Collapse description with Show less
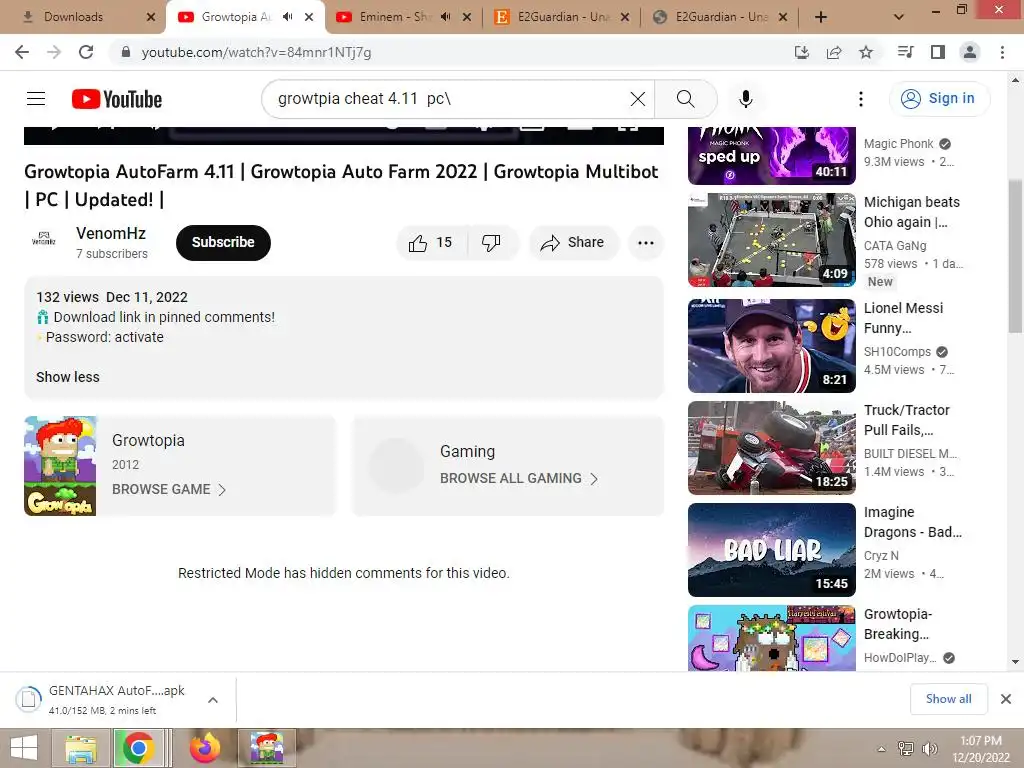The image size is (1024, 768). pyautogui.click(x=68, y=377)
